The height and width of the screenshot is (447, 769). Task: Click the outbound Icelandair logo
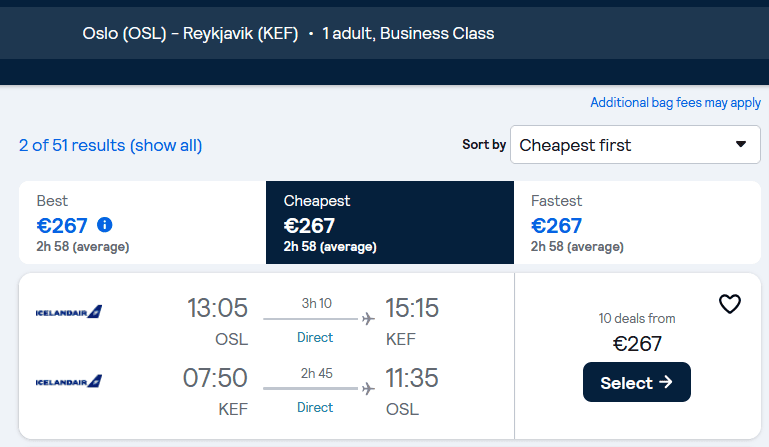69,312
